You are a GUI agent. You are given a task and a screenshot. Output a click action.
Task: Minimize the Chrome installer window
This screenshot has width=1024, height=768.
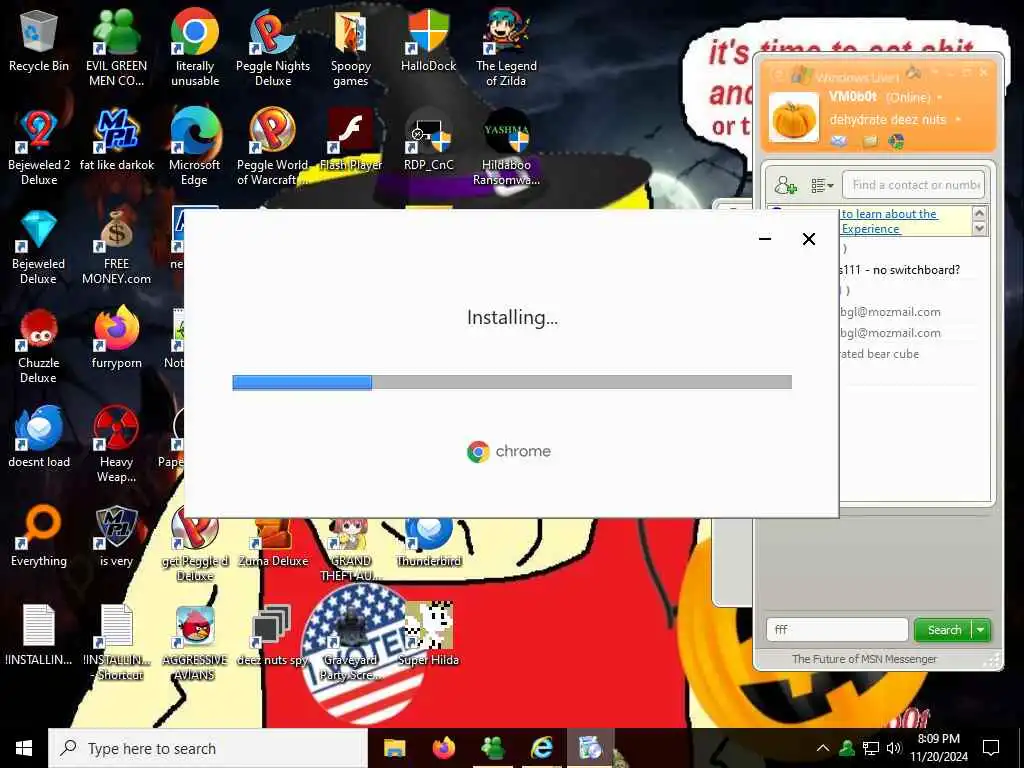765,239
